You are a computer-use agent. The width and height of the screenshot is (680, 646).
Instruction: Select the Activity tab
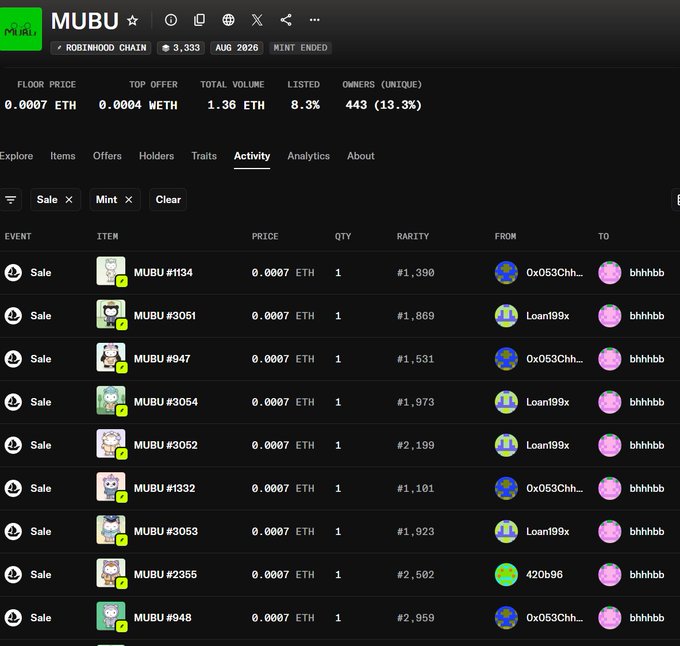pos(252,156)
